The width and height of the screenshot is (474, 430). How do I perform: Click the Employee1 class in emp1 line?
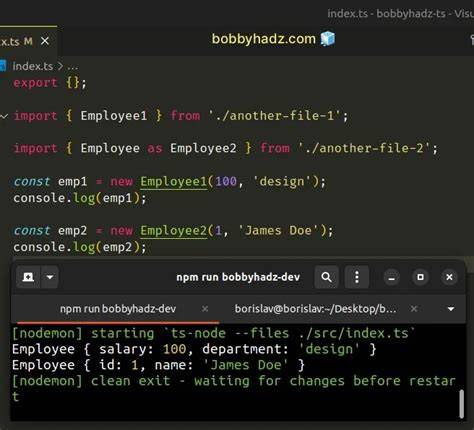(173, 182)
